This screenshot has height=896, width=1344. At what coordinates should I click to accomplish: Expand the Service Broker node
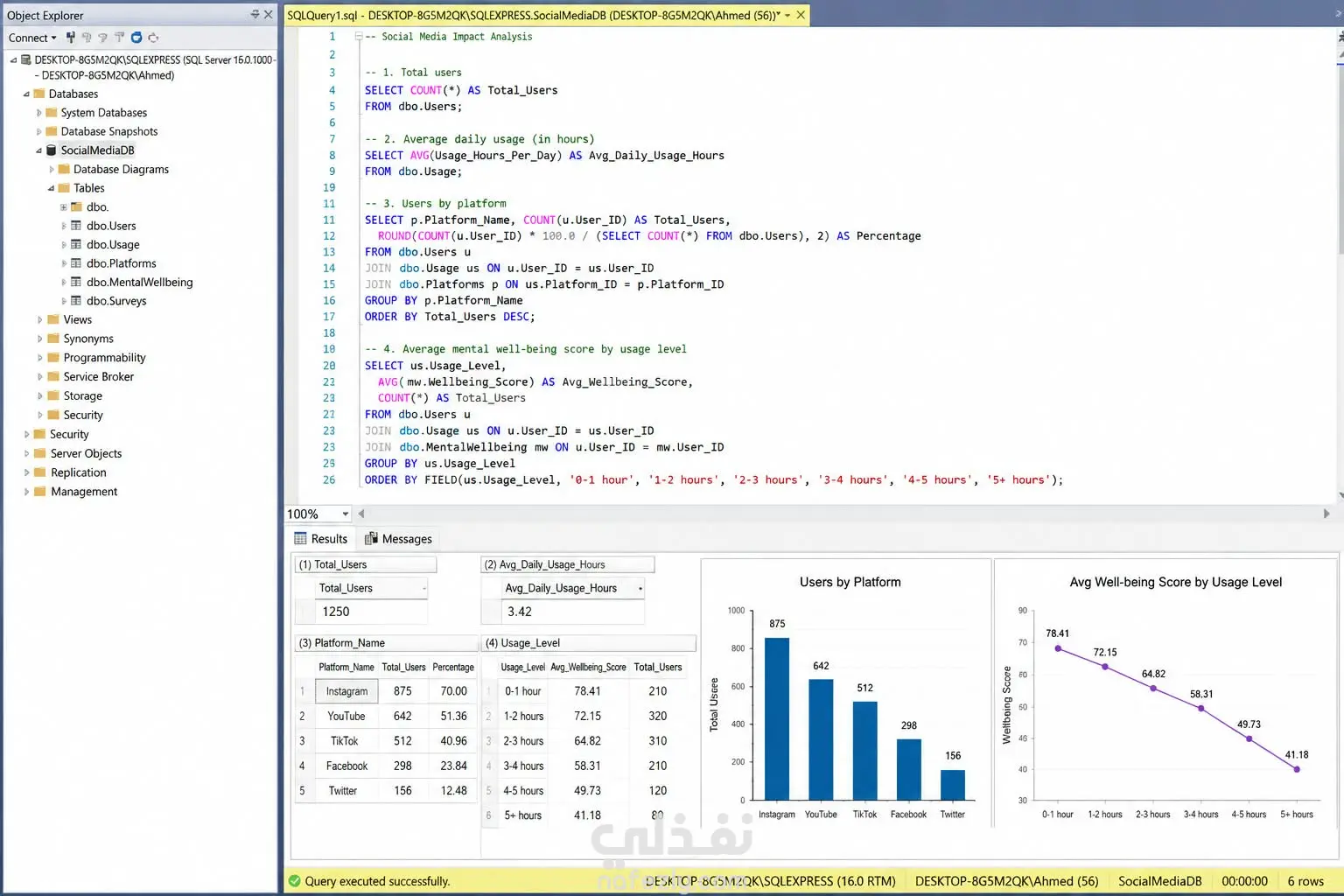(x=39, y=377)
